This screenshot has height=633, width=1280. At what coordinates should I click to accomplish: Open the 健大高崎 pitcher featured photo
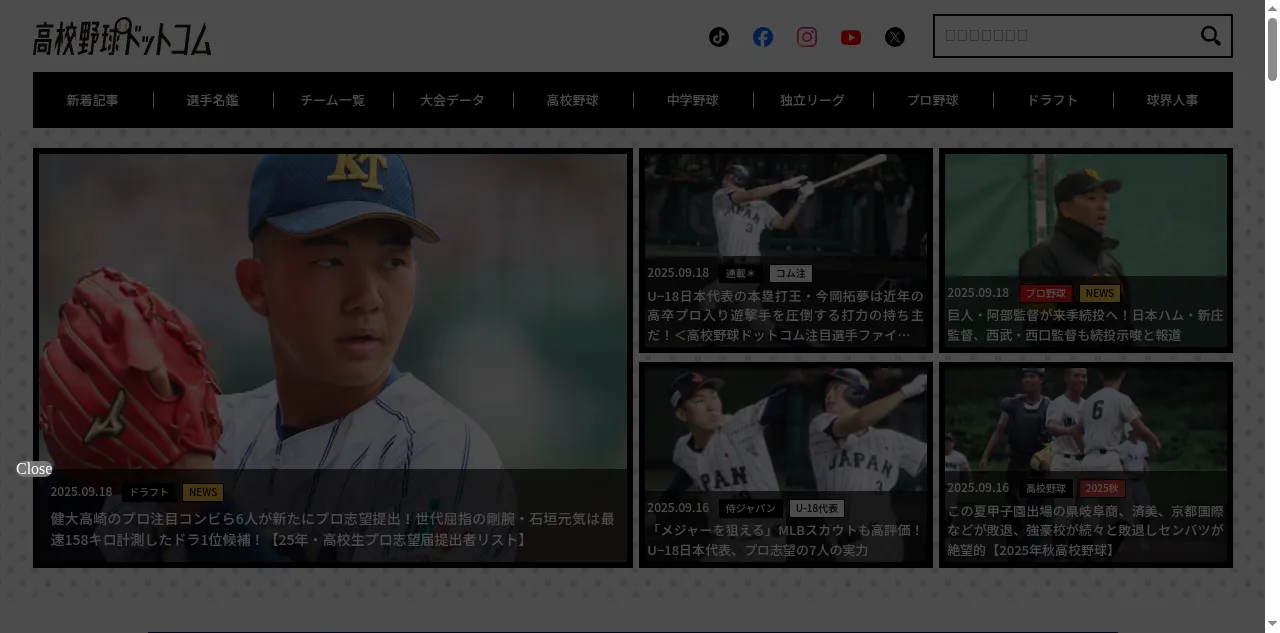tap(333, 310)
